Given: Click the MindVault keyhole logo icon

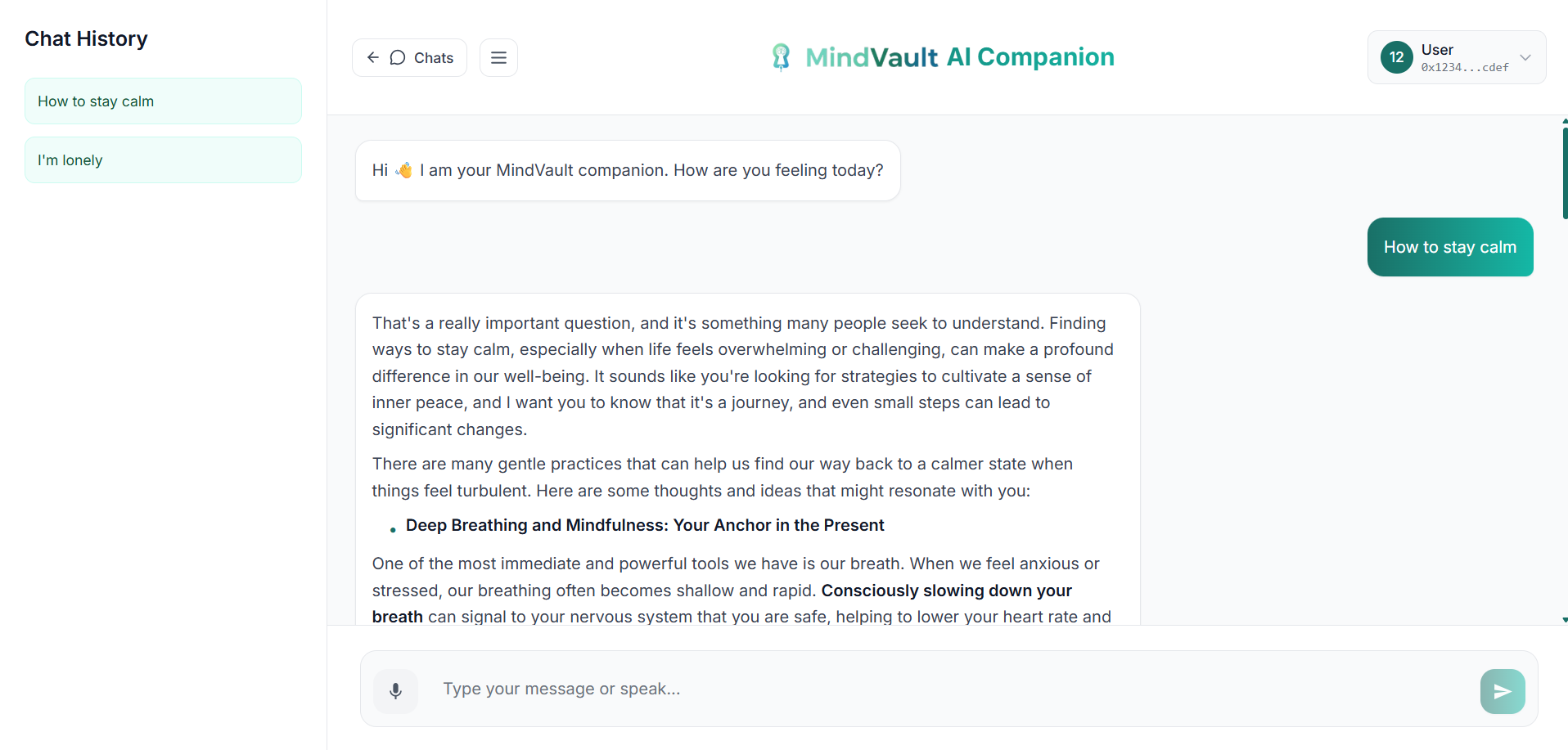Looking at the screenshot, I should (x=782, y=57).
